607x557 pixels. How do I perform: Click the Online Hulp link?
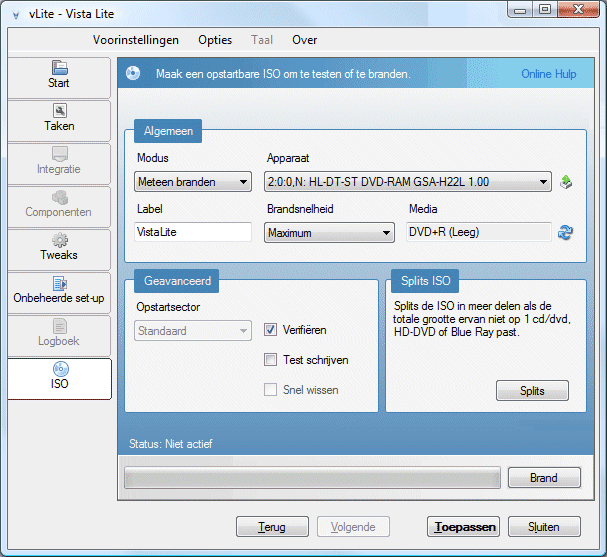point(549,74)
